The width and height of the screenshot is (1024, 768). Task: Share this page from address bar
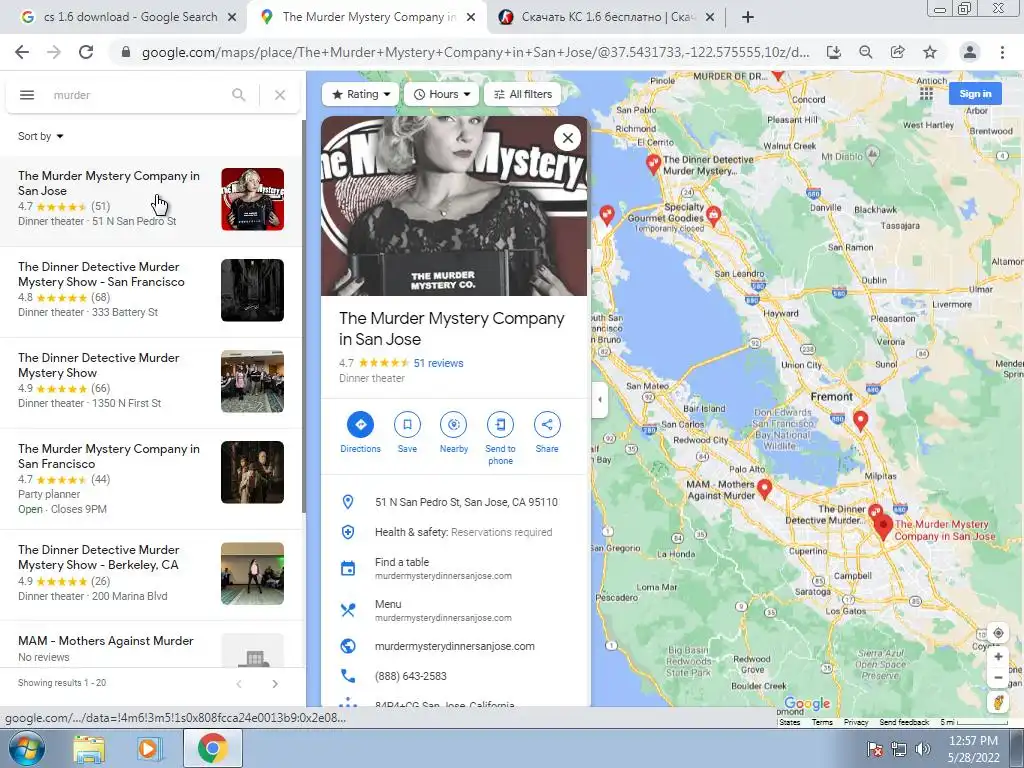tap(898, 52)
